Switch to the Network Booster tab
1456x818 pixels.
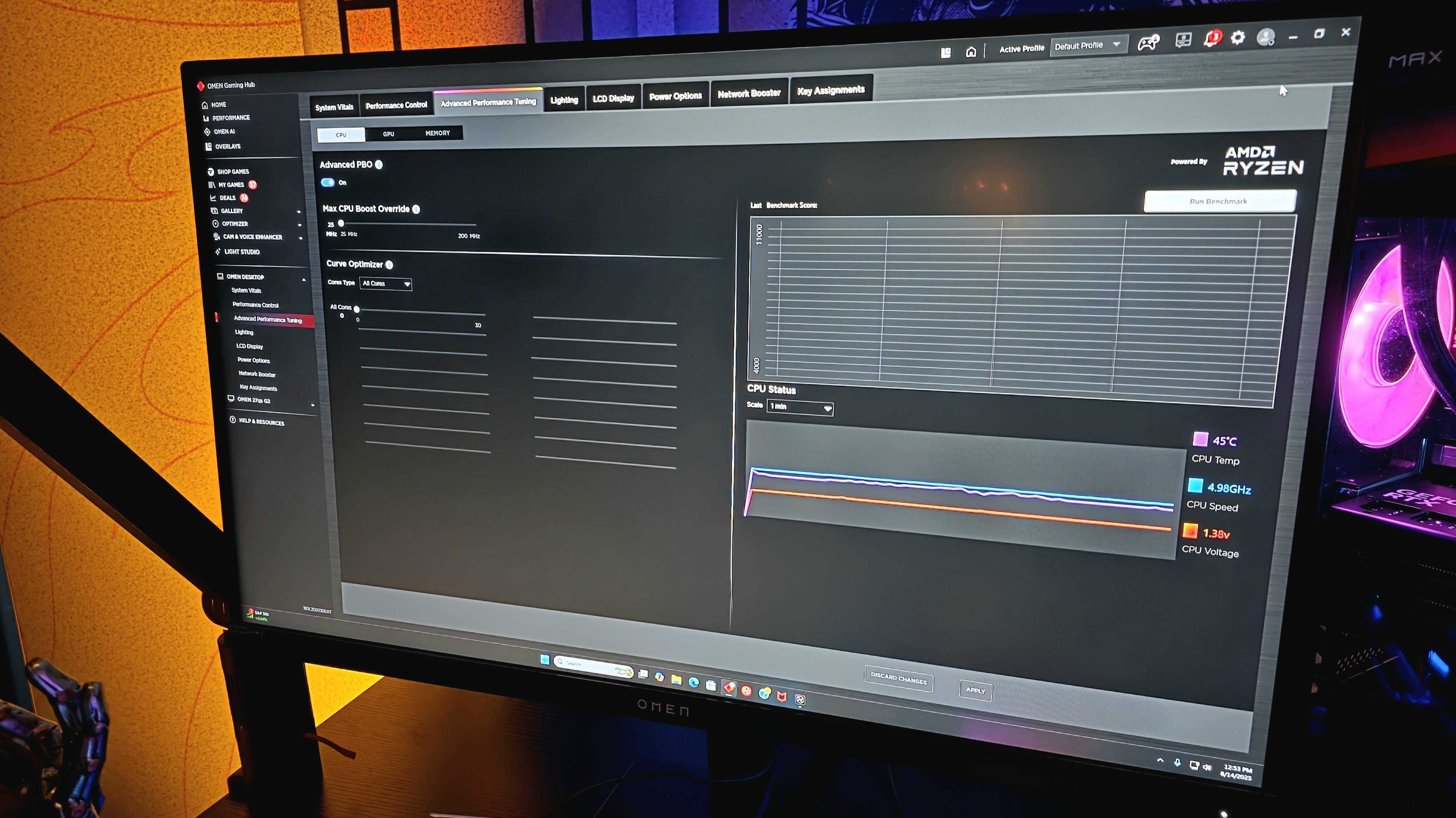(x=749, y=93)
